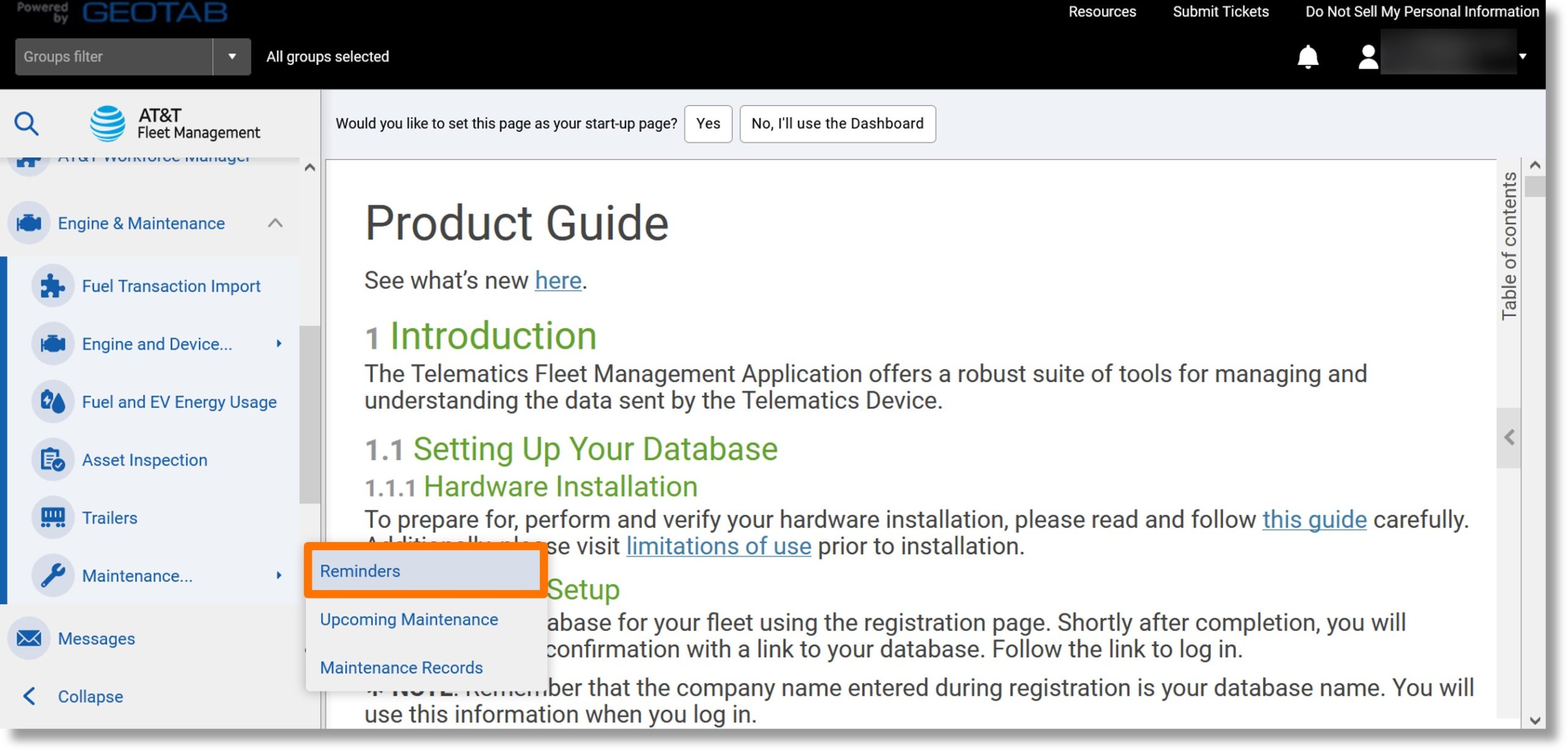Image resolution: width=1568 pixels, height=751 pixels.
Task: Open the 'here' what's new link
Action: click(x=558, y=281)
